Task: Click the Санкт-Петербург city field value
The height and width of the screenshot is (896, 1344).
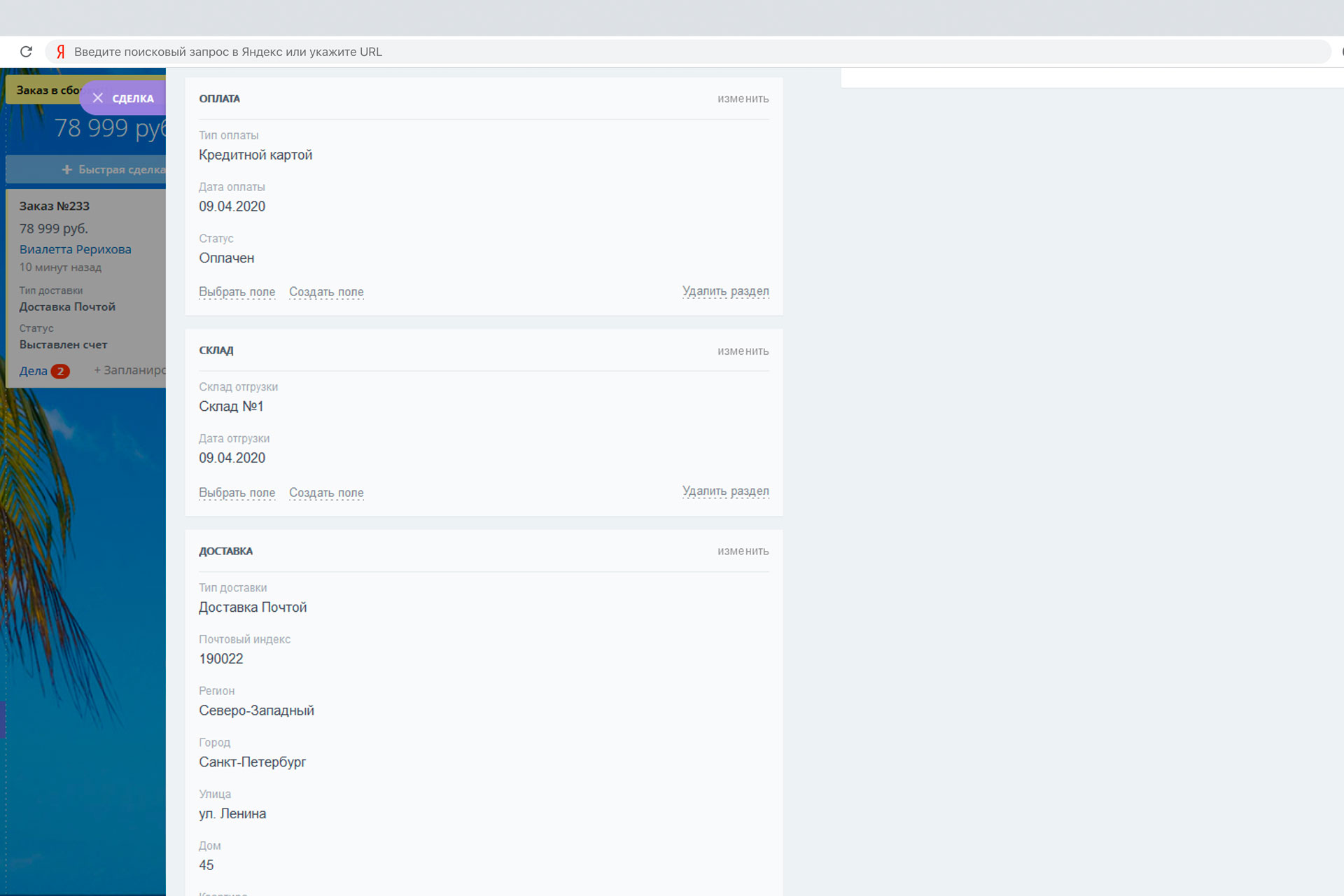Action: (252, 762)
